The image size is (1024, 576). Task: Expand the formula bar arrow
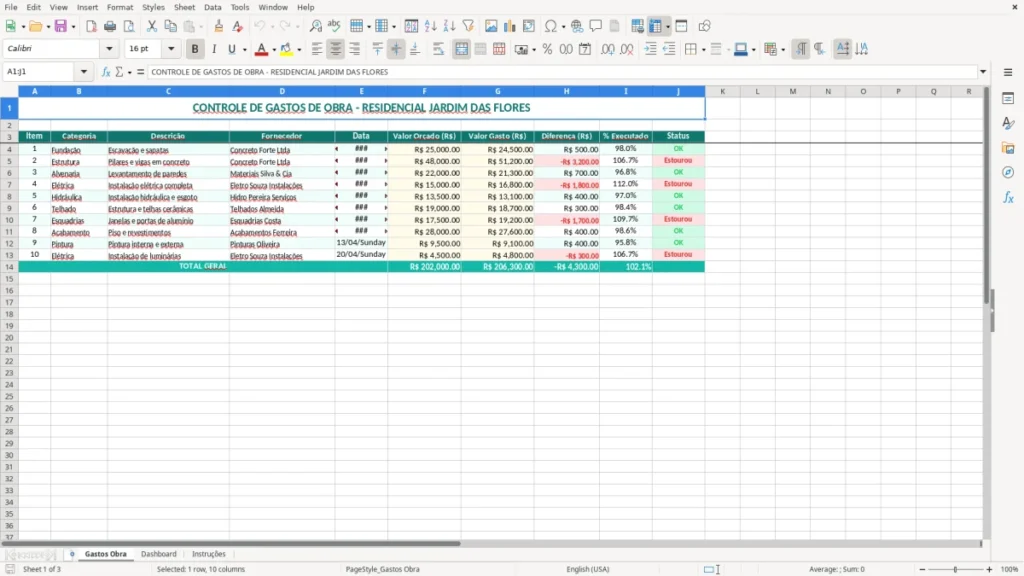click(983, 72)
